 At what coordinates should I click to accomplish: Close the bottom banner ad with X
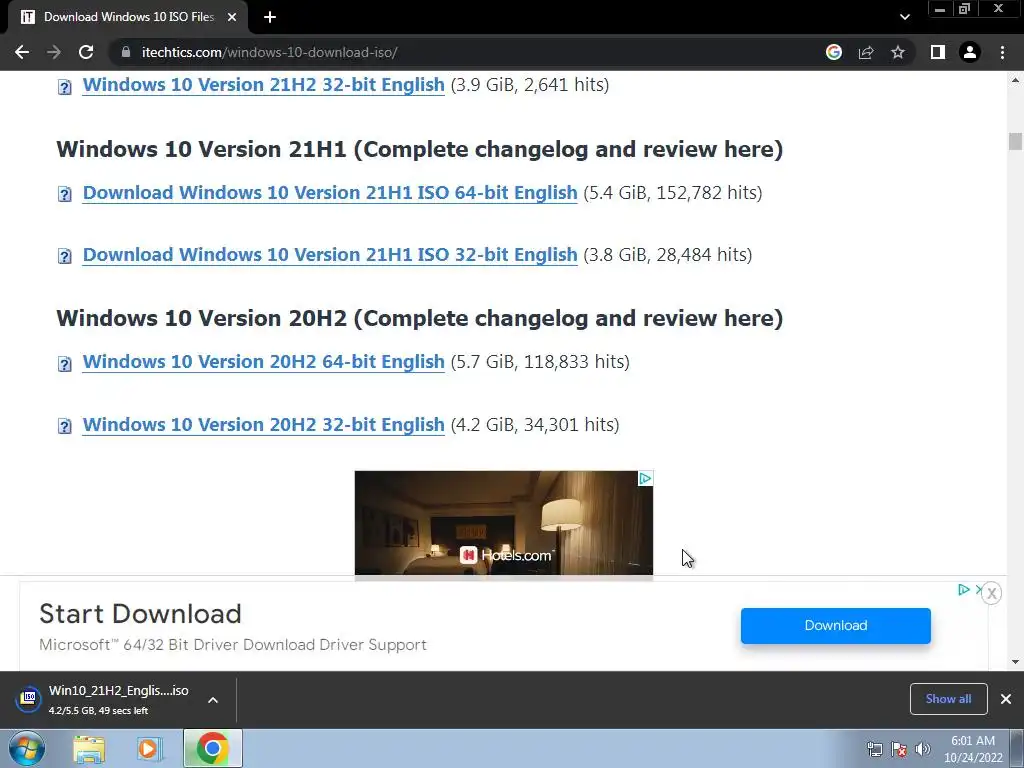991,593
